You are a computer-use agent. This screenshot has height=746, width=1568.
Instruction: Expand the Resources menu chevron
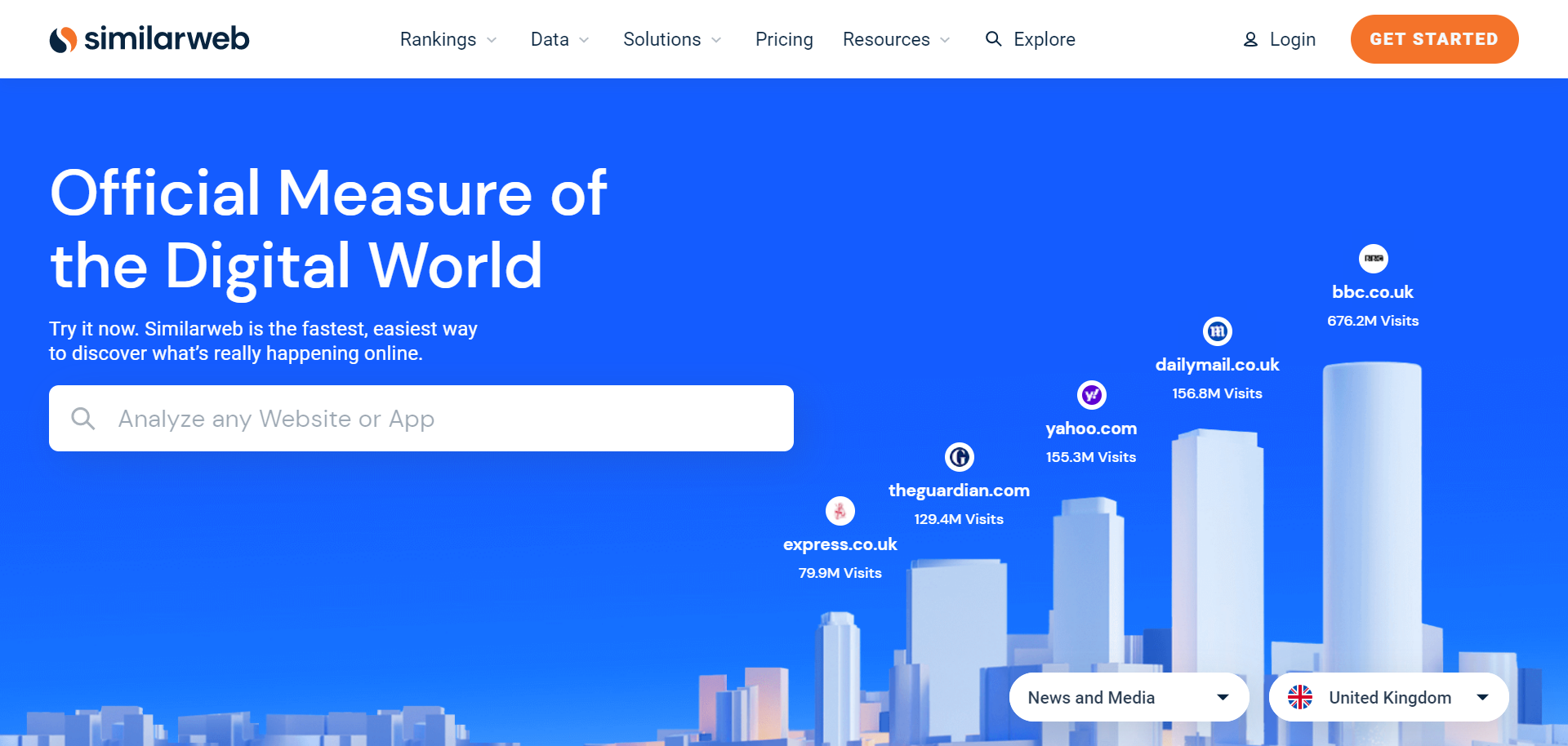point(945,40)
